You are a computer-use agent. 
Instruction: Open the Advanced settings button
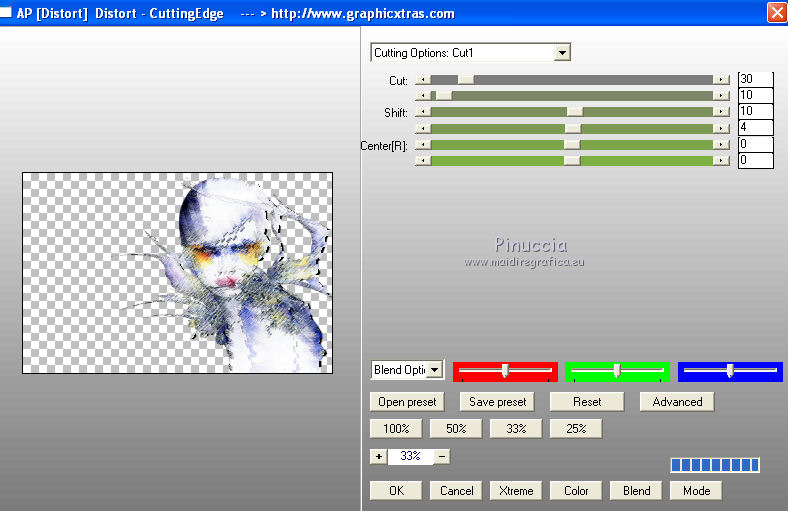pyautogui.click(x=677, y=402)
